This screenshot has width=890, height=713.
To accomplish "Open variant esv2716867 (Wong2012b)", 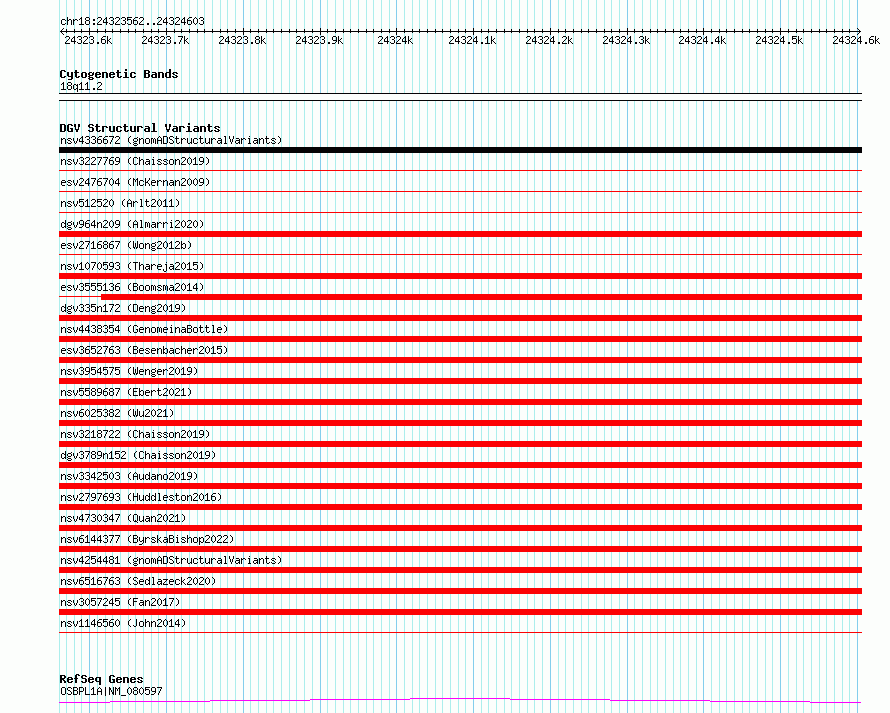I will 126,245.
